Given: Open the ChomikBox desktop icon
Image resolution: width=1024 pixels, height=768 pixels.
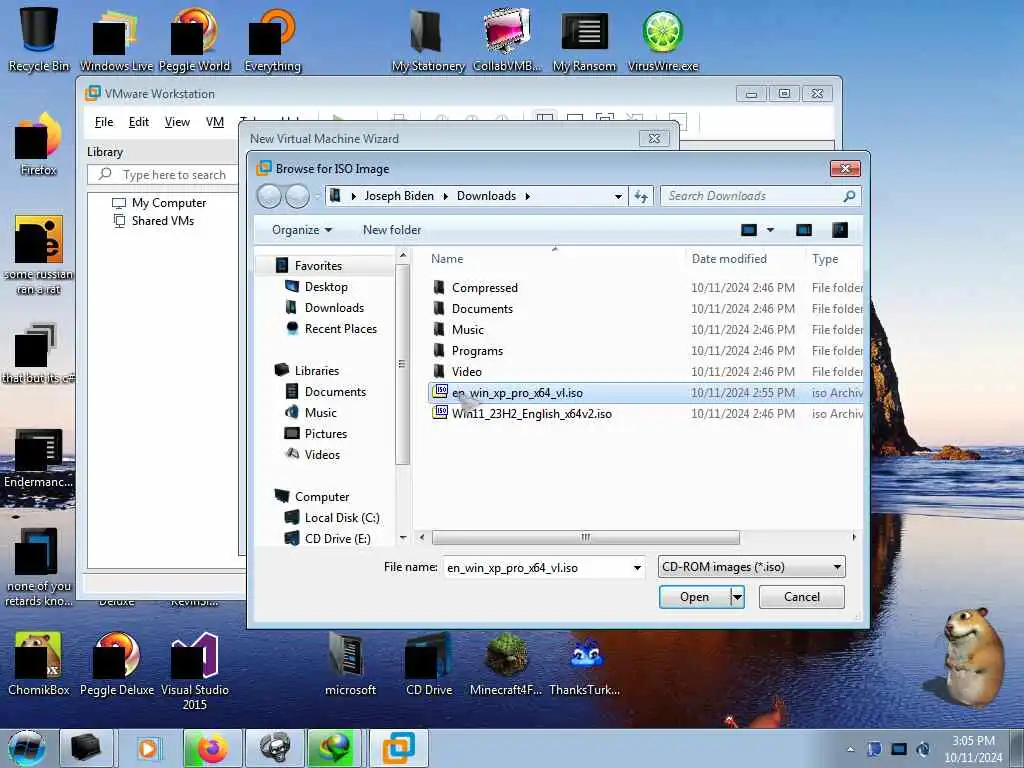Looking at the screenshot, I should pyautogui.click(x=39, y=664).
